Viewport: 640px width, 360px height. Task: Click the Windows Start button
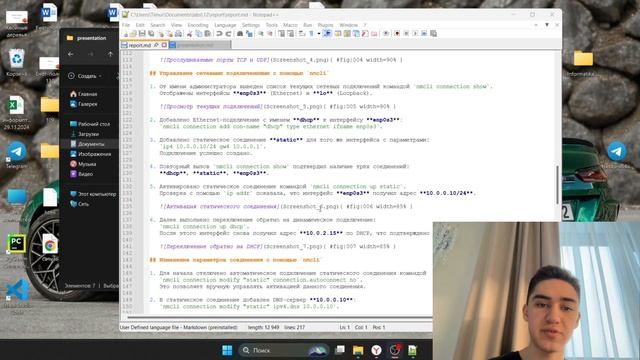pos(227,350)
